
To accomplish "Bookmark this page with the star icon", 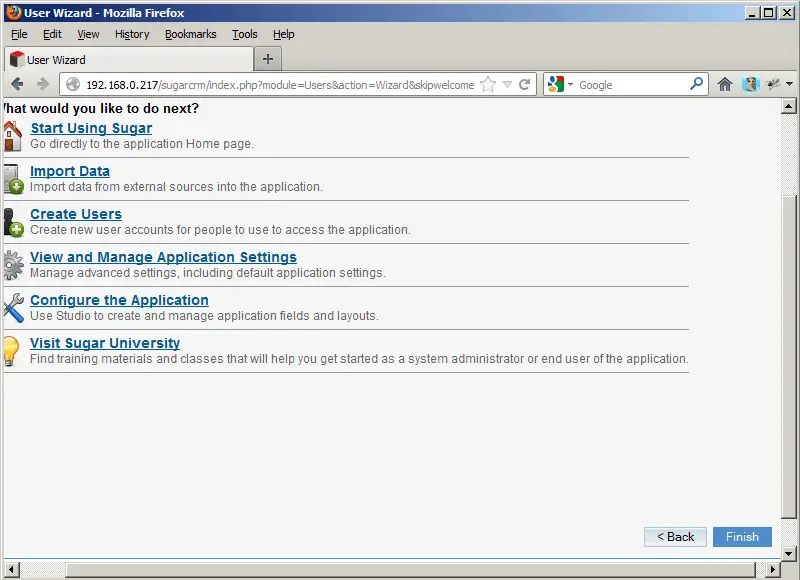I will (x=488, y=84).
